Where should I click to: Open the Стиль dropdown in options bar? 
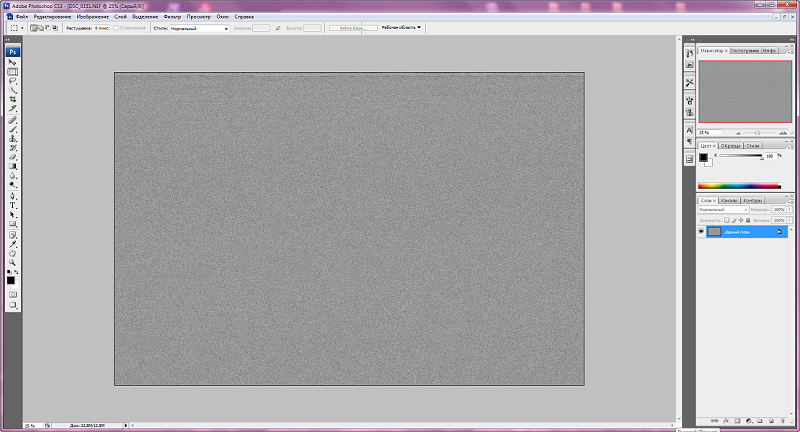tap(199, 29)
